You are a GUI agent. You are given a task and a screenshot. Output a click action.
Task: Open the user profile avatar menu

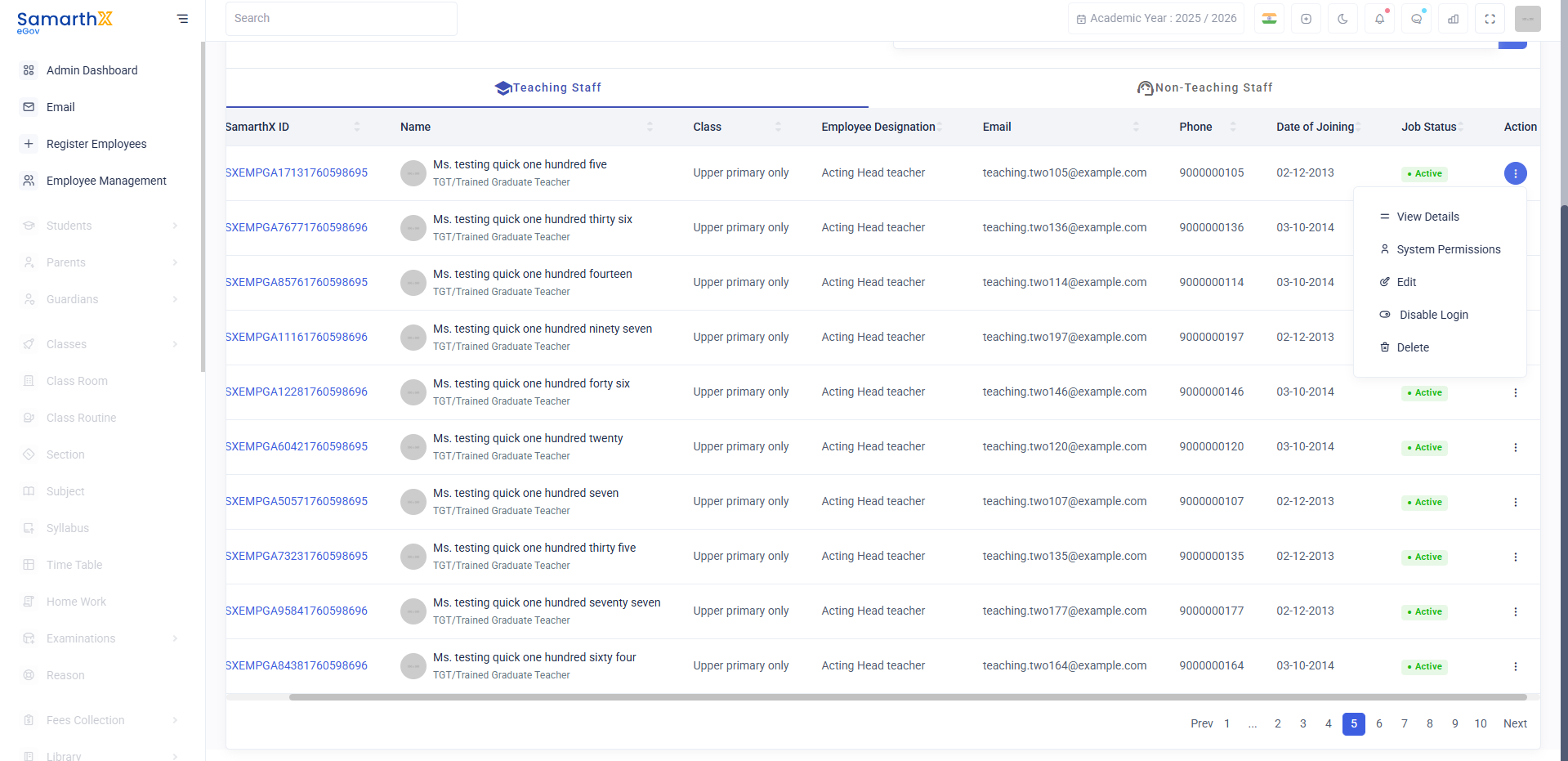[1527, 19]
